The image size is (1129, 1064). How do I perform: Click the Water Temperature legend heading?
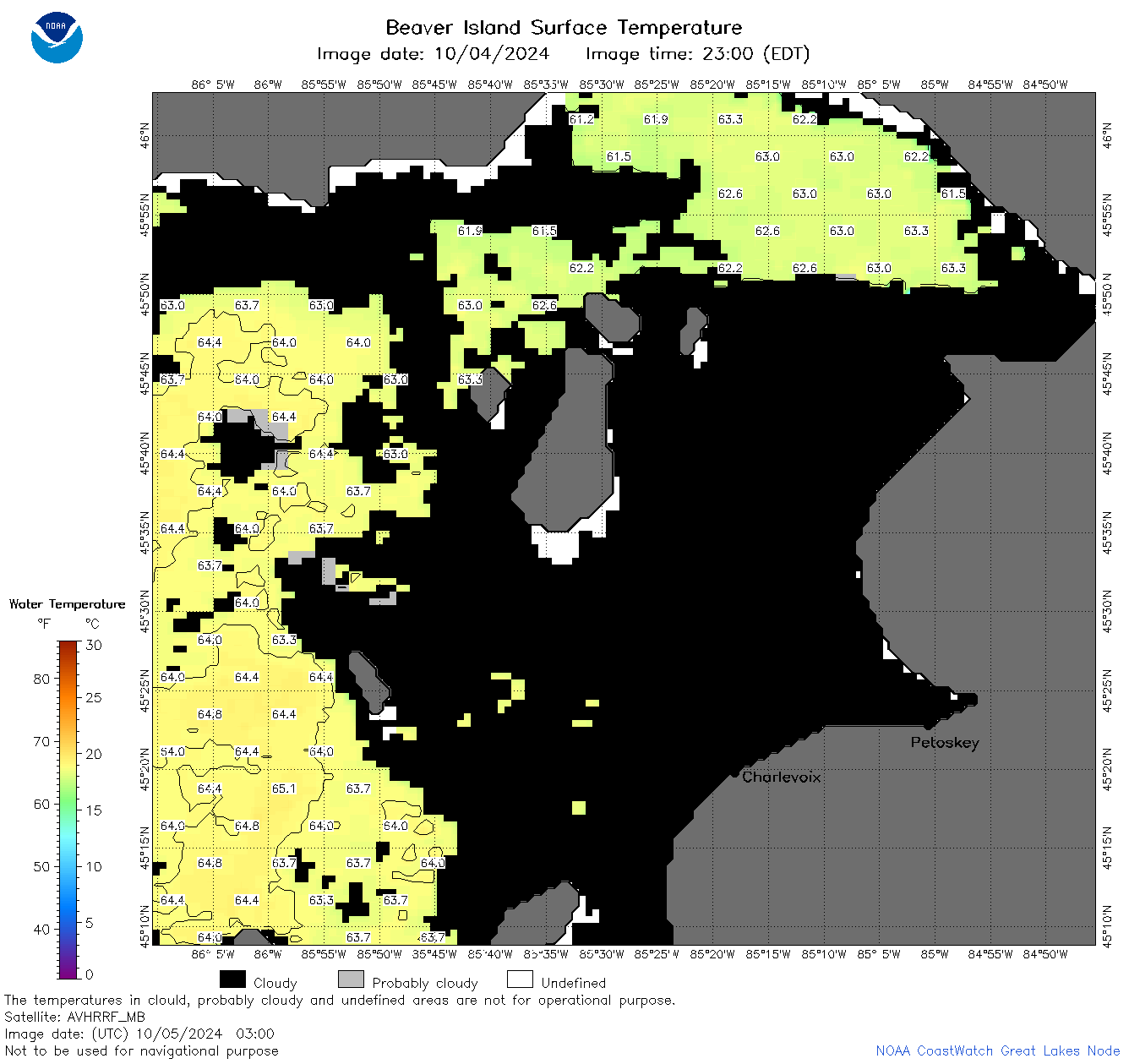(x=67, y=604)
